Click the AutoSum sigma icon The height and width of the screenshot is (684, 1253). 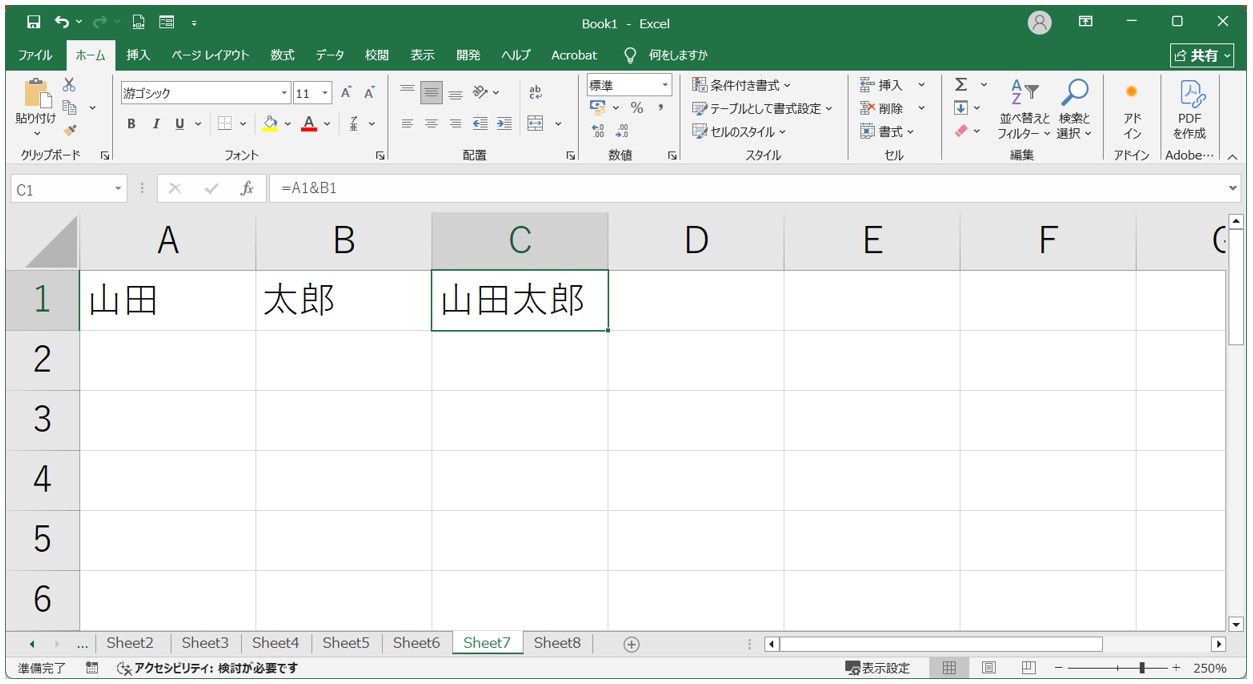click(x=961, y=85)
